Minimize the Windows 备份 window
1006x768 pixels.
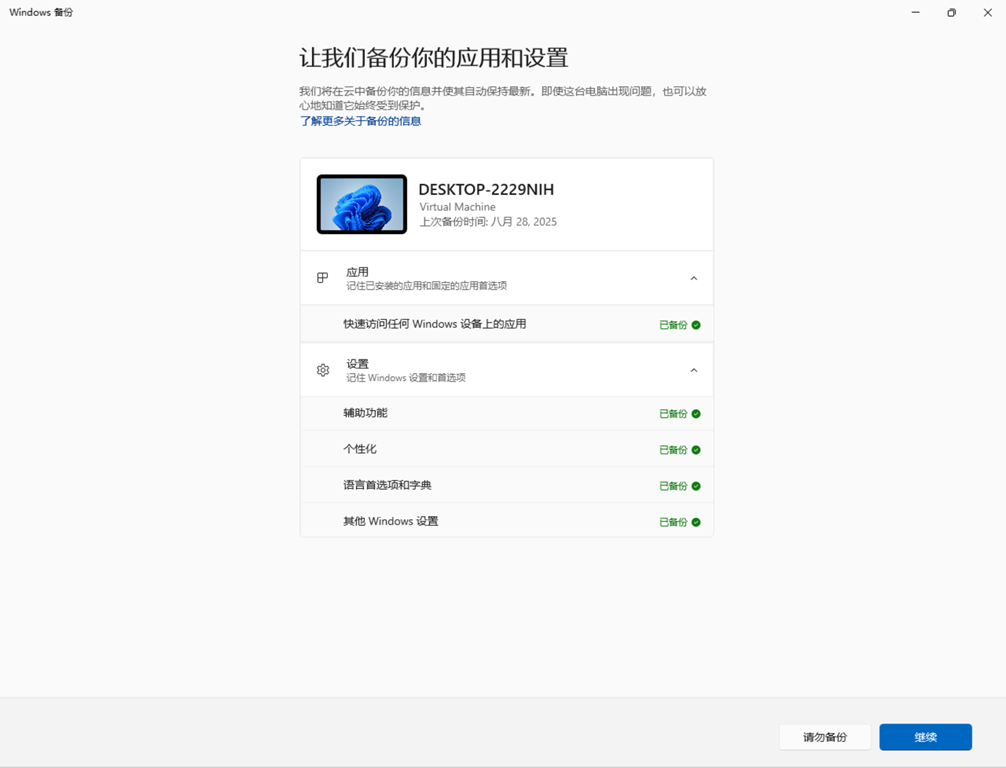pos(916,12)
